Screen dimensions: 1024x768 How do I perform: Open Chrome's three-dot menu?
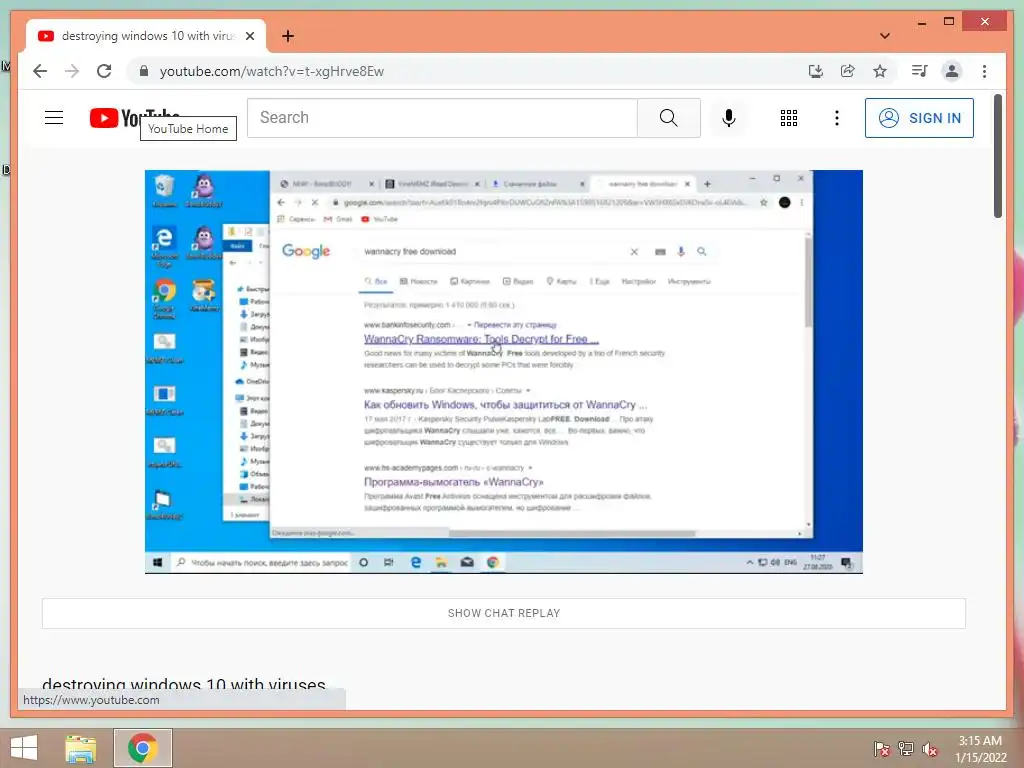[x=984, y=71]
